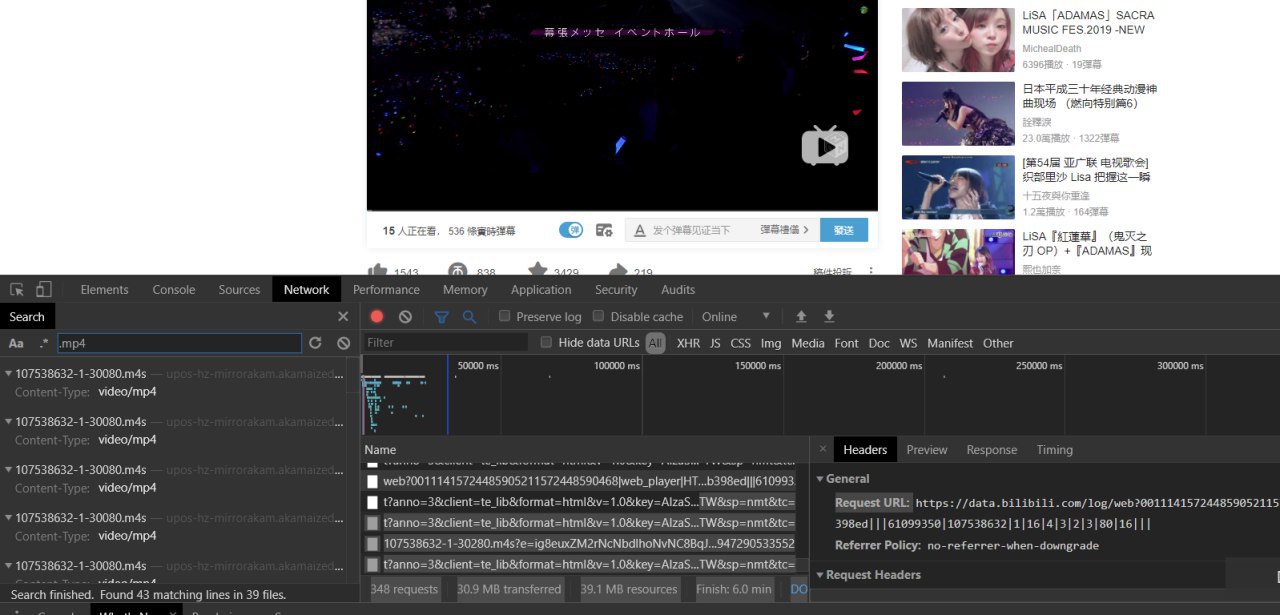This screenshot has height=615, width=1280.
Task: Open the Timing tab in request details
Action: point(1054,450)
